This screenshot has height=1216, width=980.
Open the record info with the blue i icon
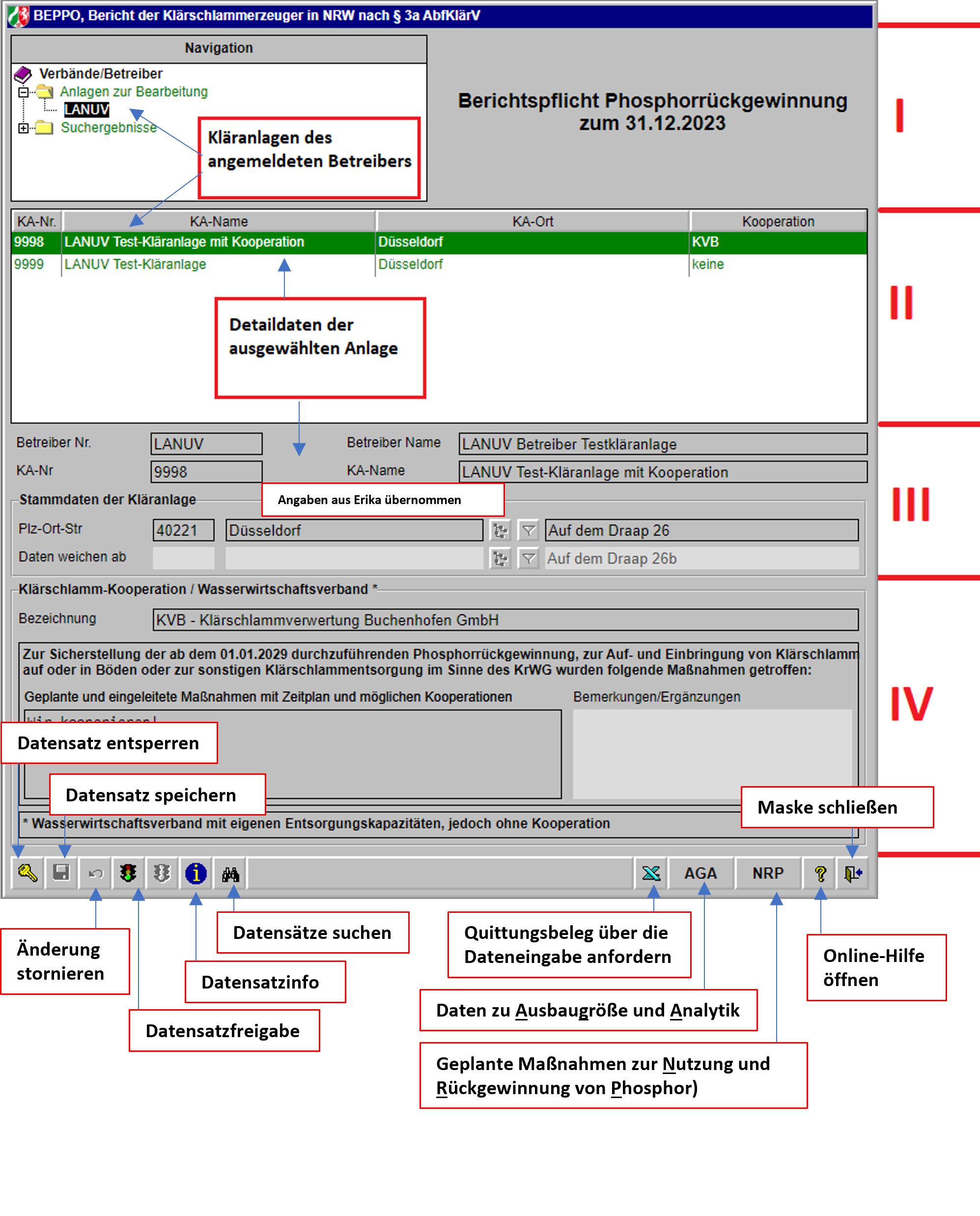pyautogui.click(x=196, y=874)
